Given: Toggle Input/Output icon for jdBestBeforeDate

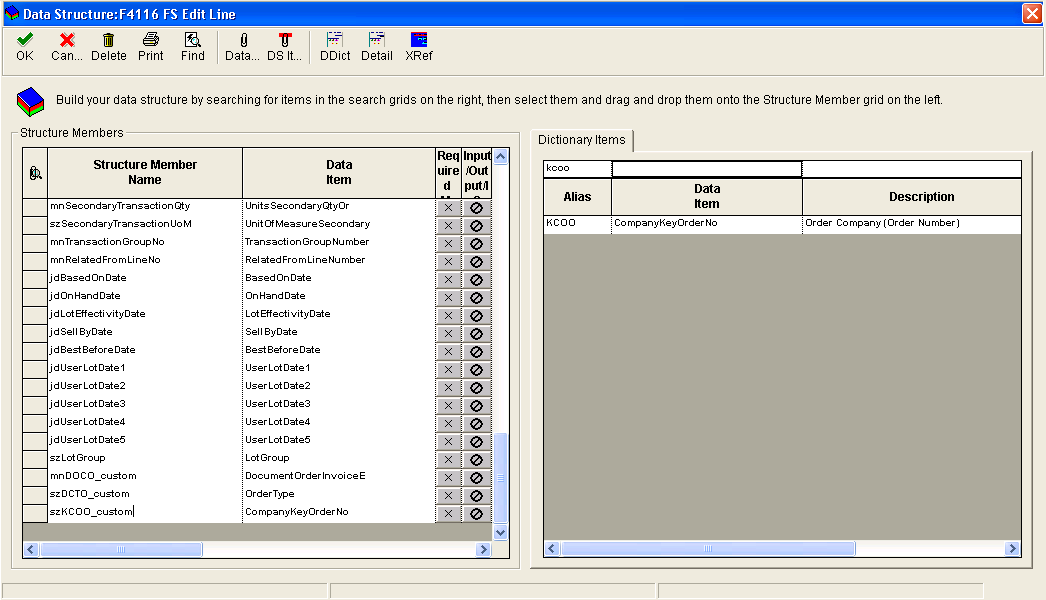Looking at the screenshot, I should coord(476,352).
